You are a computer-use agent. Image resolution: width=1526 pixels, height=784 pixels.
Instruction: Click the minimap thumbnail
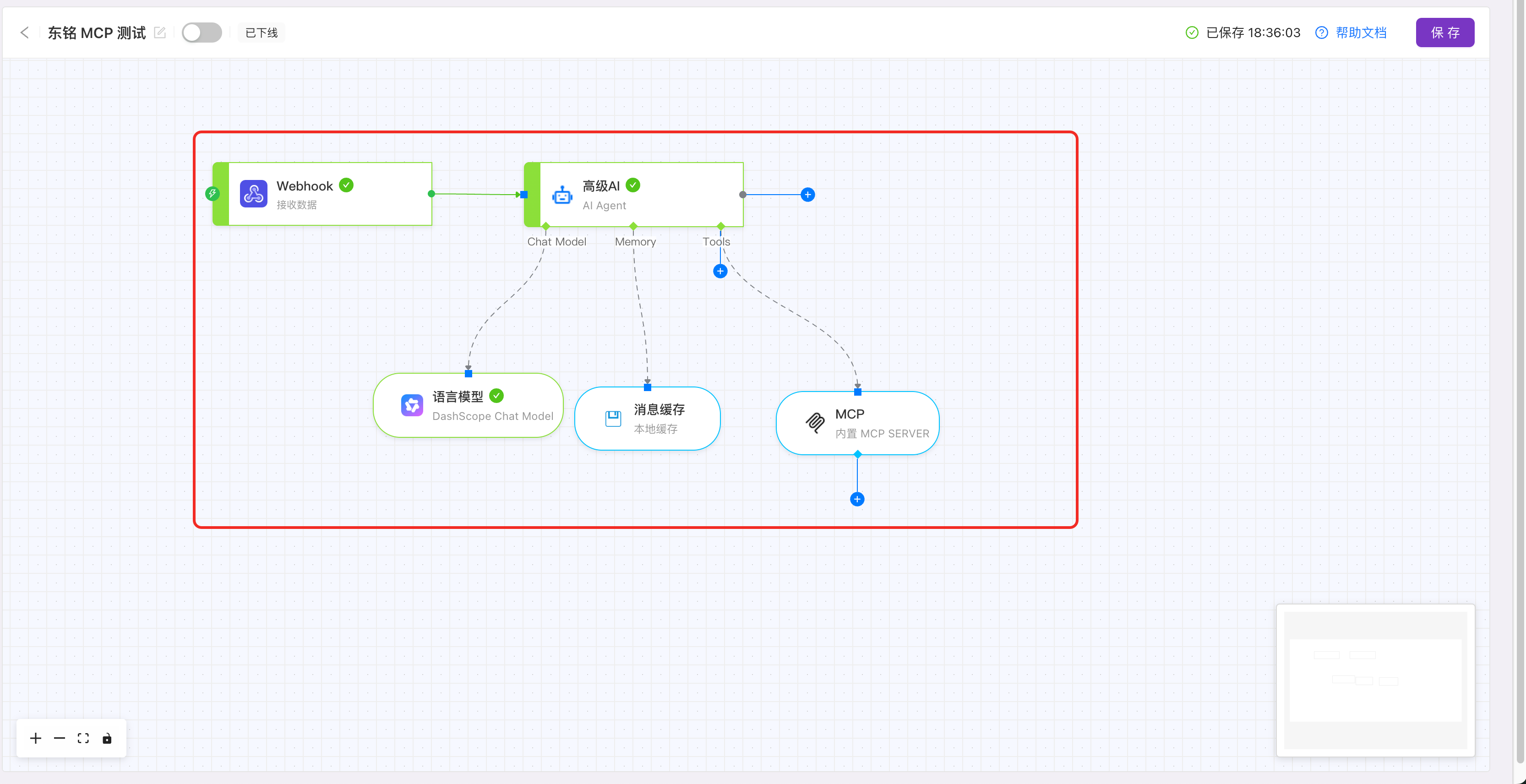click(1375, 681)
